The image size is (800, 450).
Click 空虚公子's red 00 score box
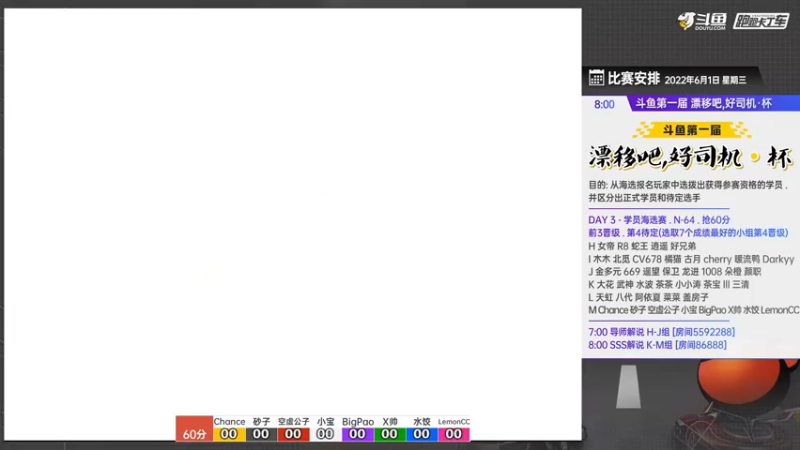coord(293,434)
